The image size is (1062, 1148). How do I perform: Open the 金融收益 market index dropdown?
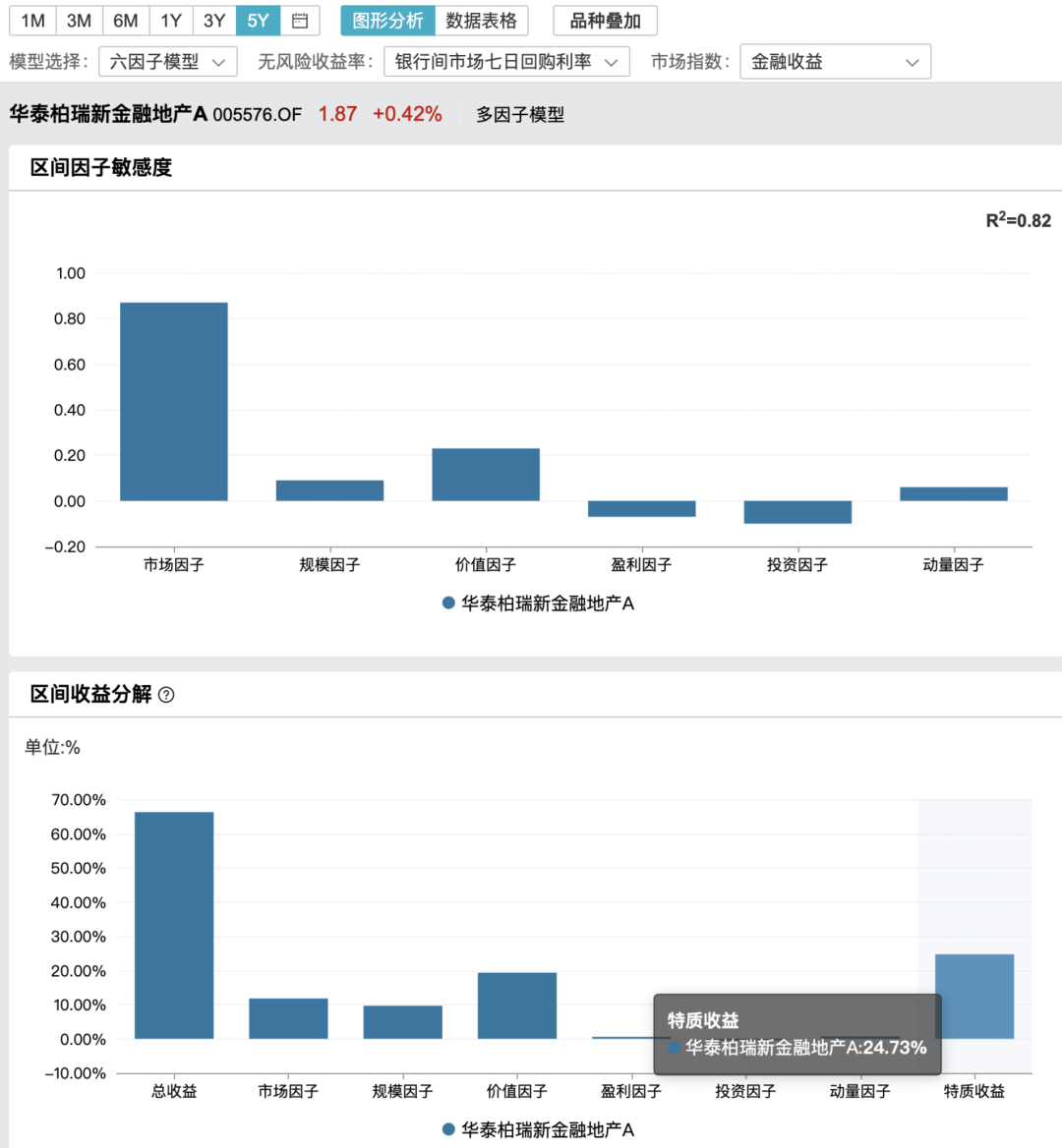coord(835,62)
